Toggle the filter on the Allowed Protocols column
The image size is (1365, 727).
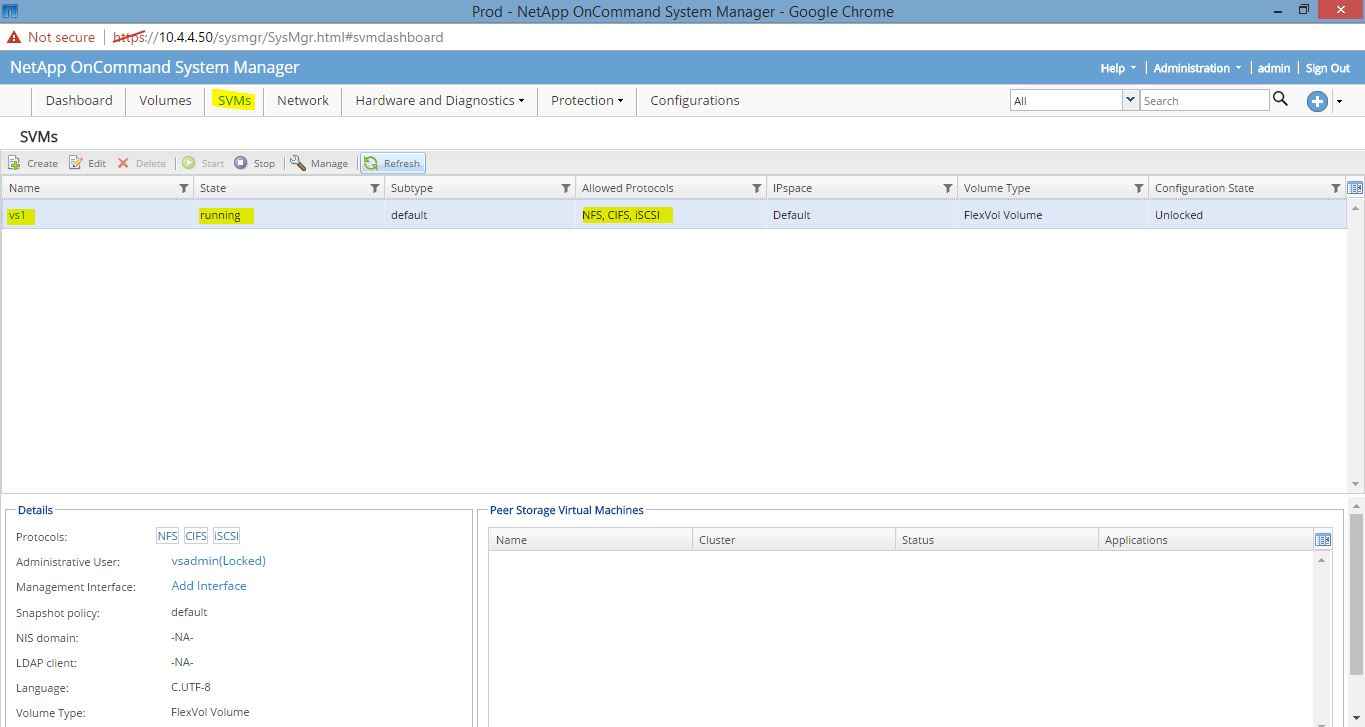coord(757,188)
